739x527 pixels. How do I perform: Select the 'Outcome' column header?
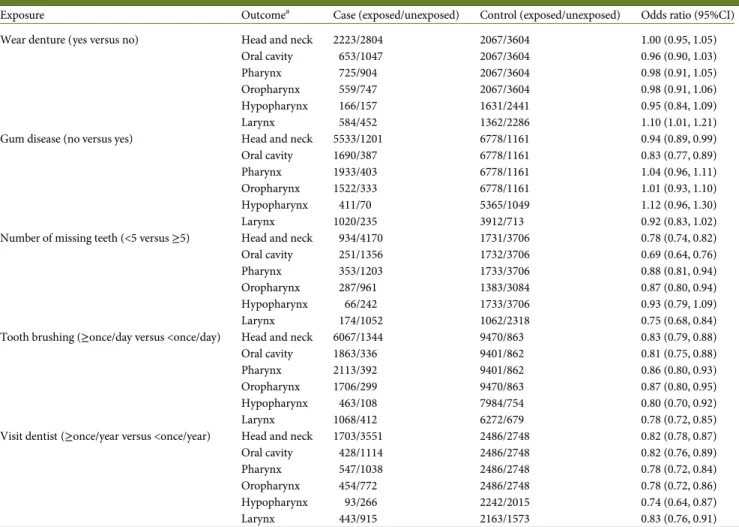coord(265,15)
